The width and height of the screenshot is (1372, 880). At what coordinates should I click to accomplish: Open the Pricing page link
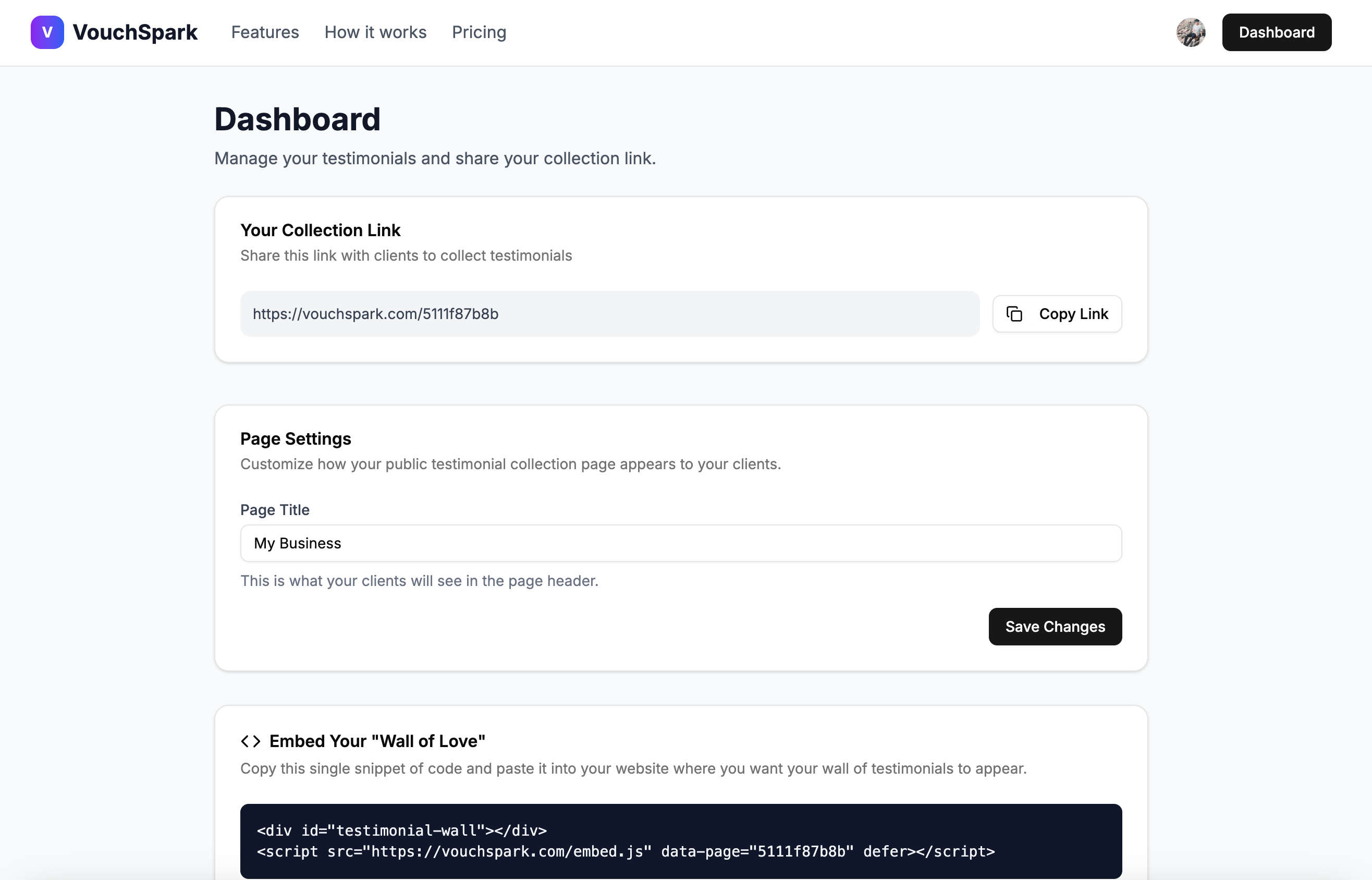479,32
